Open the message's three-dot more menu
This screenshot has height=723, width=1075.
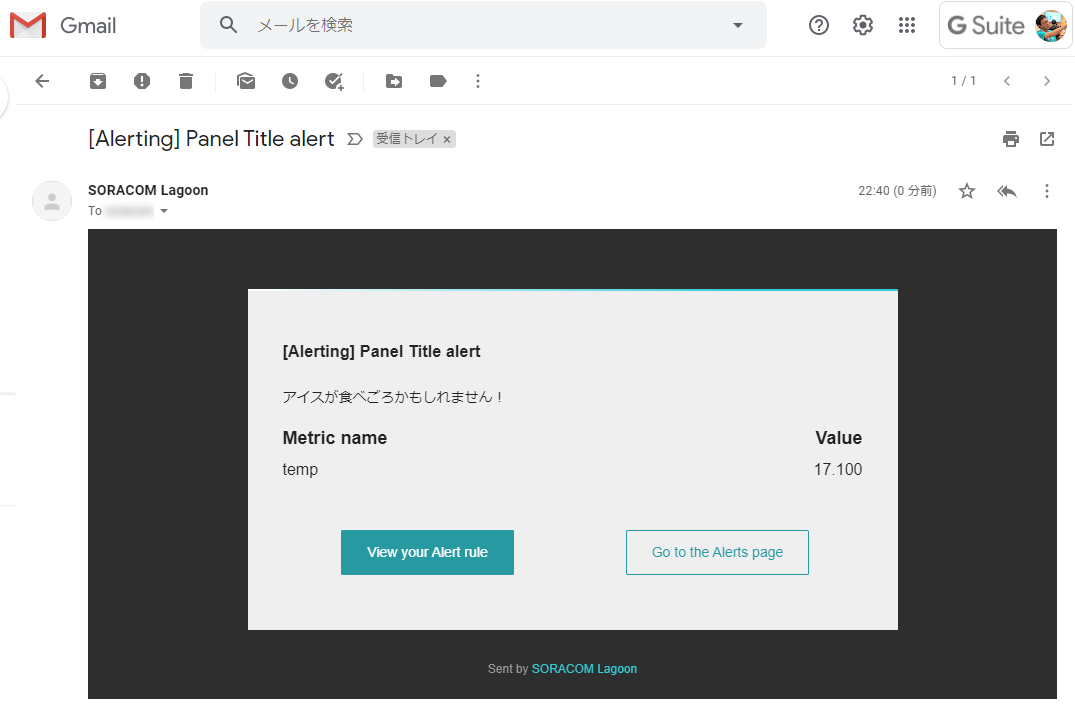coord(1047,191)
